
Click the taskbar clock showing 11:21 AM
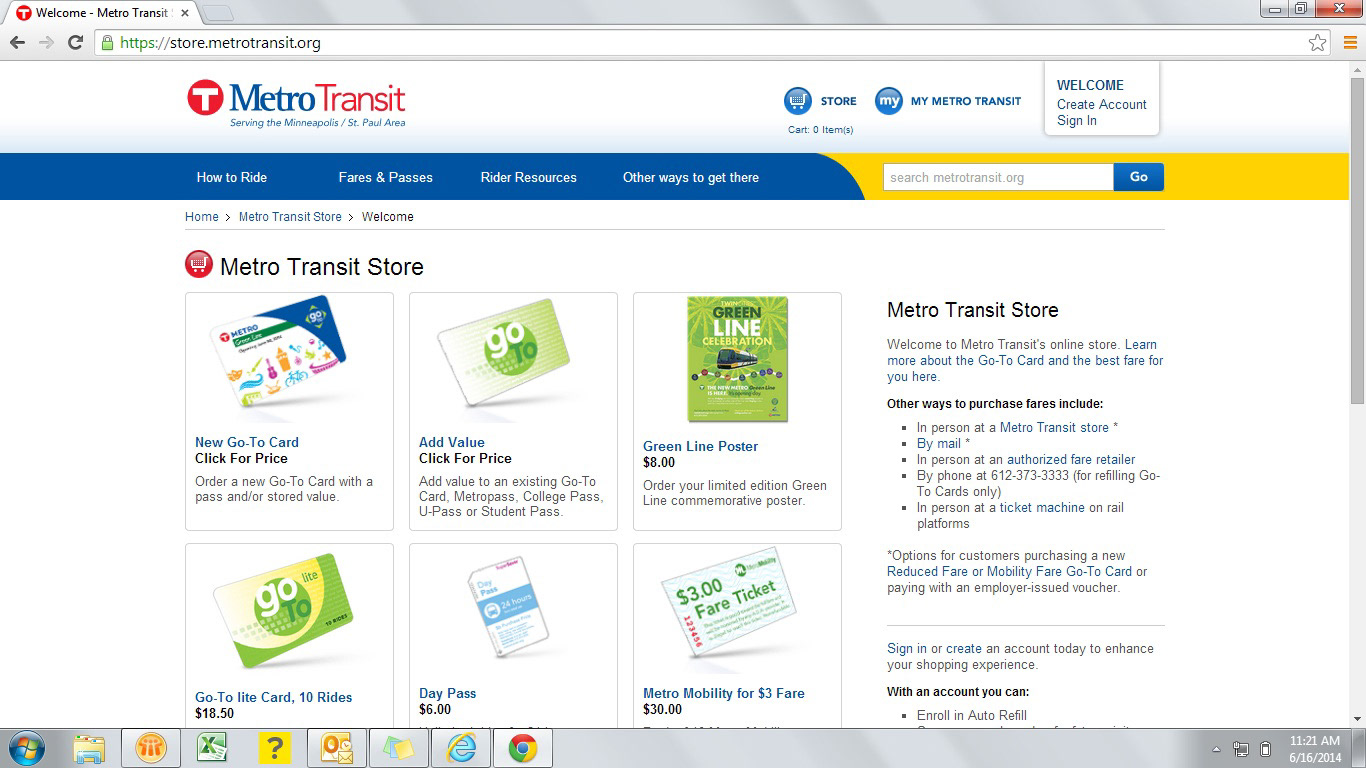point(1315,749)
